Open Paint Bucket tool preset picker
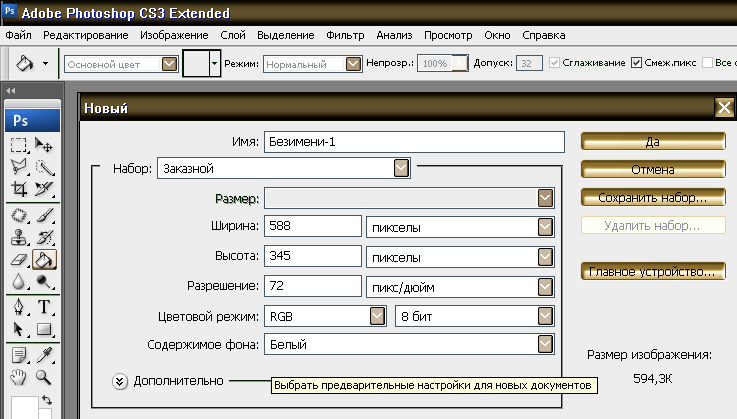 (45, 63)
